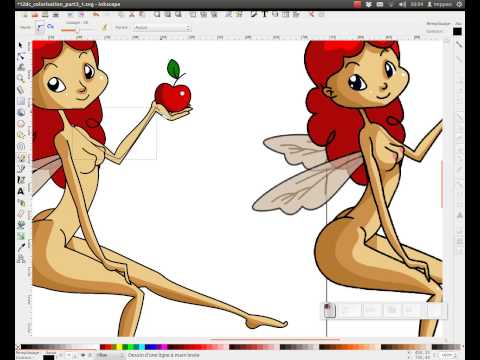The width and height of the screenshot is (480, 360).
Task: Open the mail envelope indicator
Action: (x=380, y=4)
